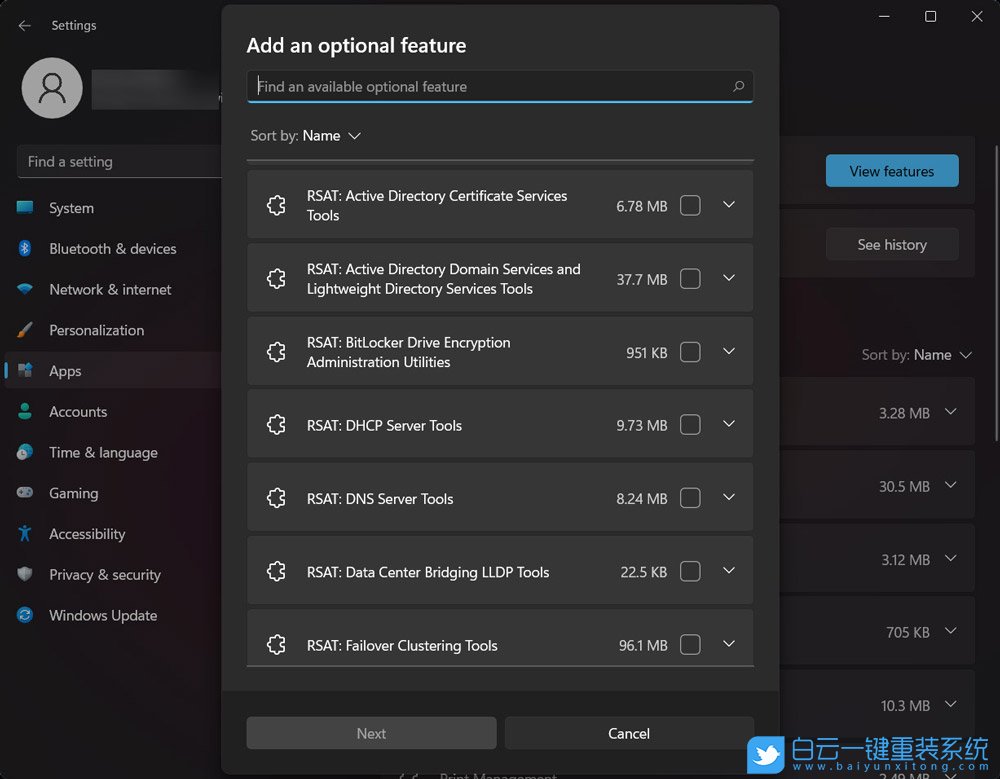This screenshot has width=1000, height=779.
Task: Switch to Time & language settings
Action: 103,453
